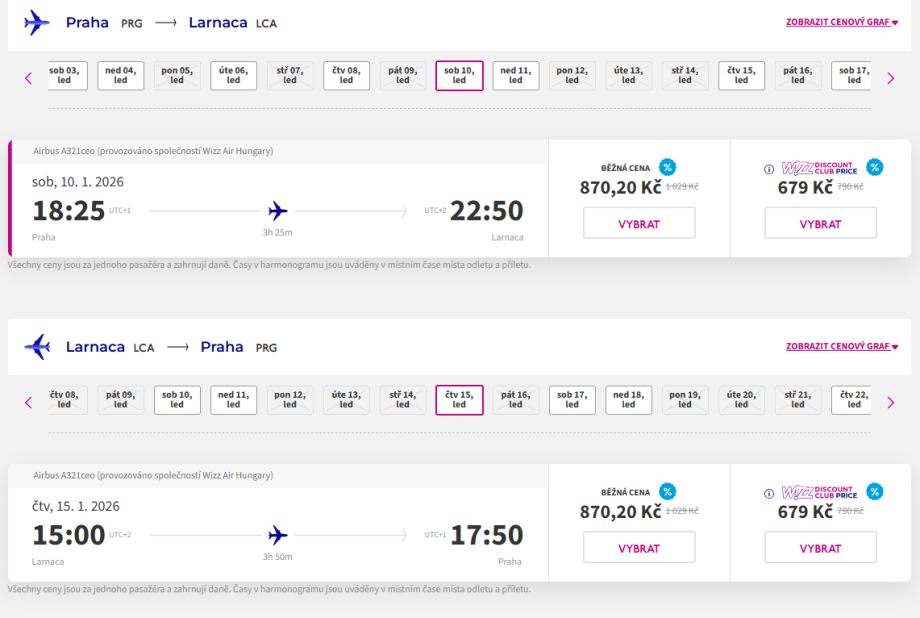Image resolution: width=920 pixels, height=618 pixels.
Task: Click the 18:25 Praha departure flight card
Action: [278, 211]
